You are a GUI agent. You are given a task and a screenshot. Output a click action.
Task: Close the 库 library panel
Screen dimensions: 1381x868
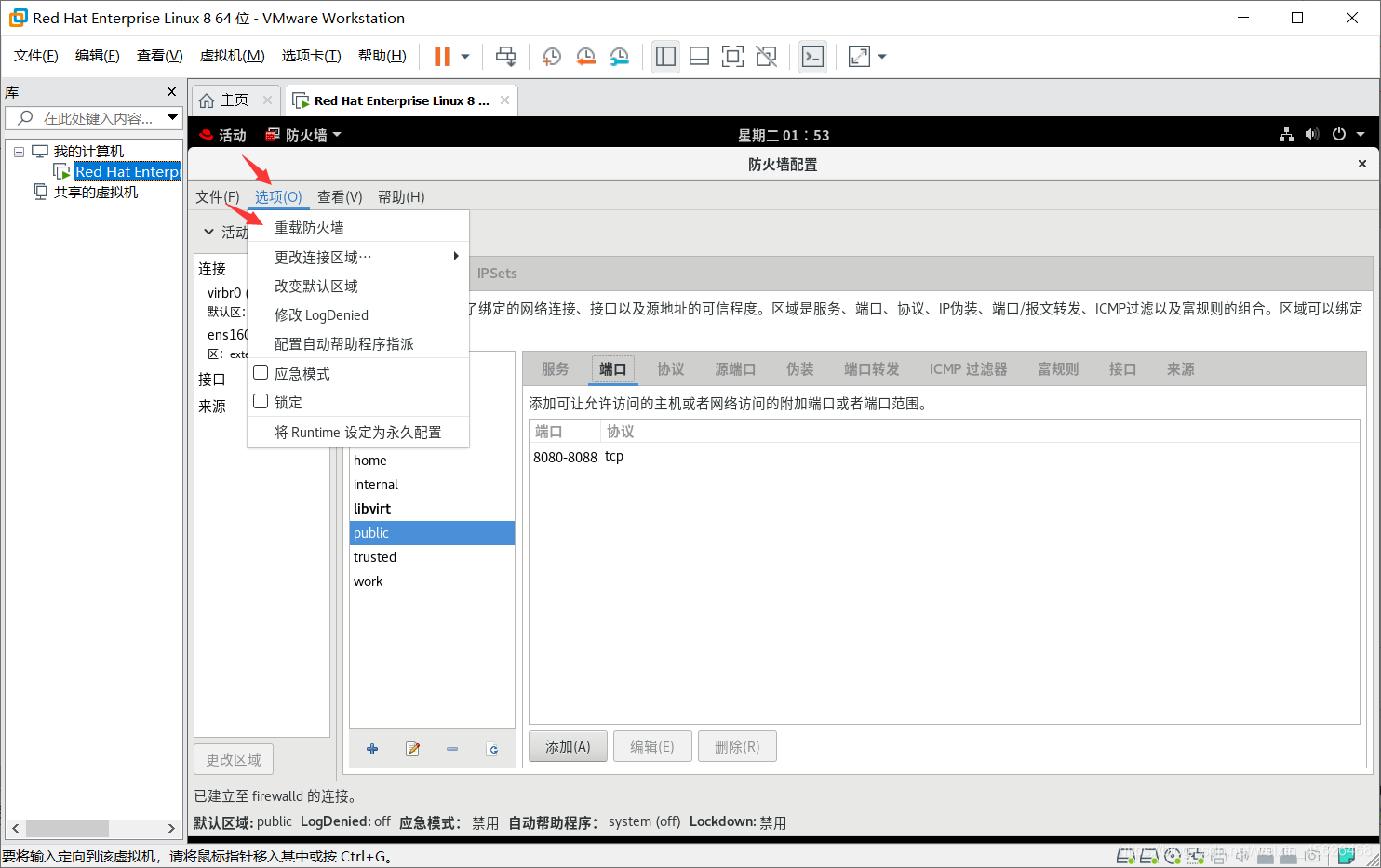click(171, 91)
